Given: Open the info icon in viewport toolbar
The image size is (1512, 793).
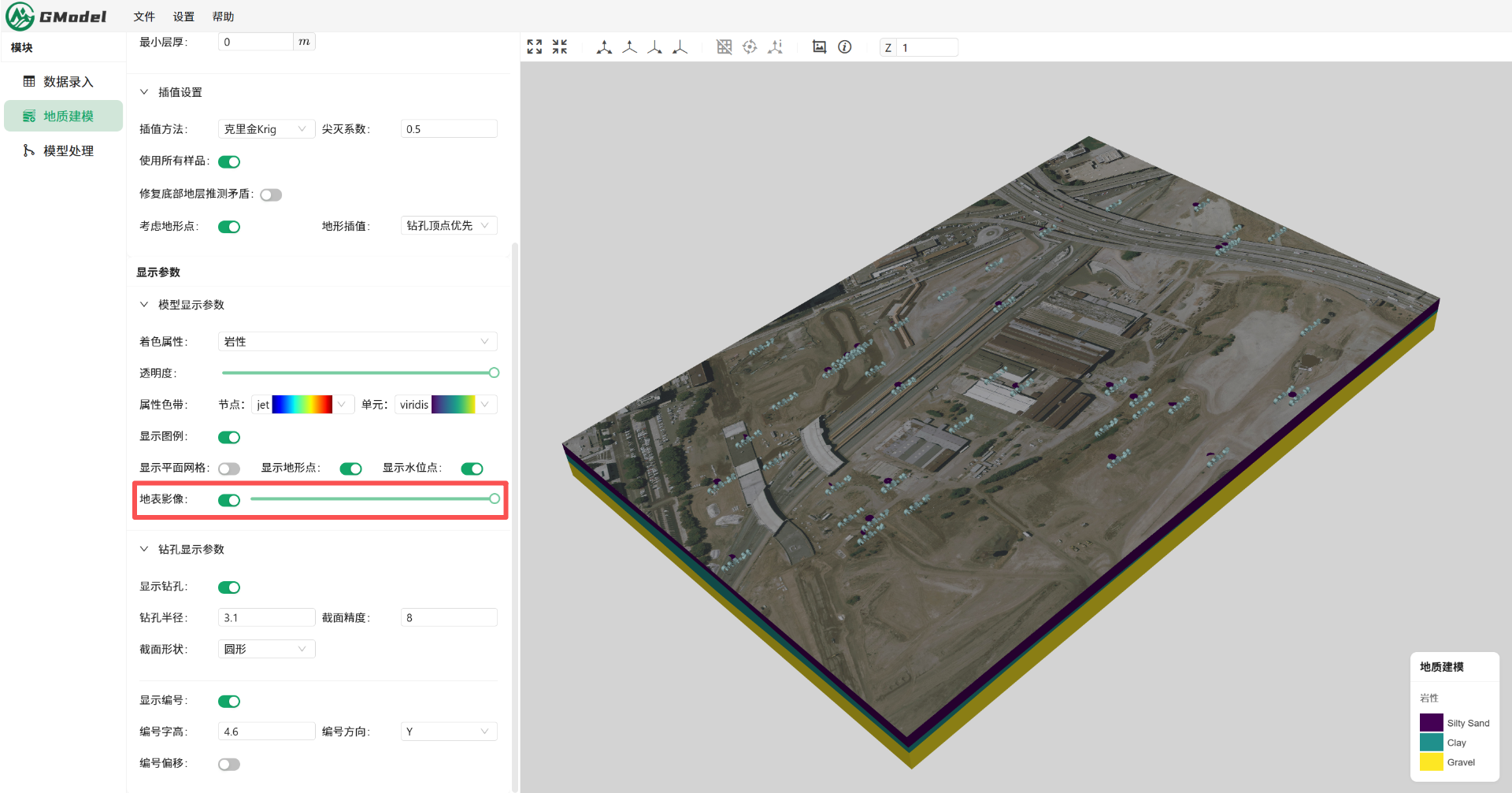Looking at the screenshot, I should tap(844, 47).
